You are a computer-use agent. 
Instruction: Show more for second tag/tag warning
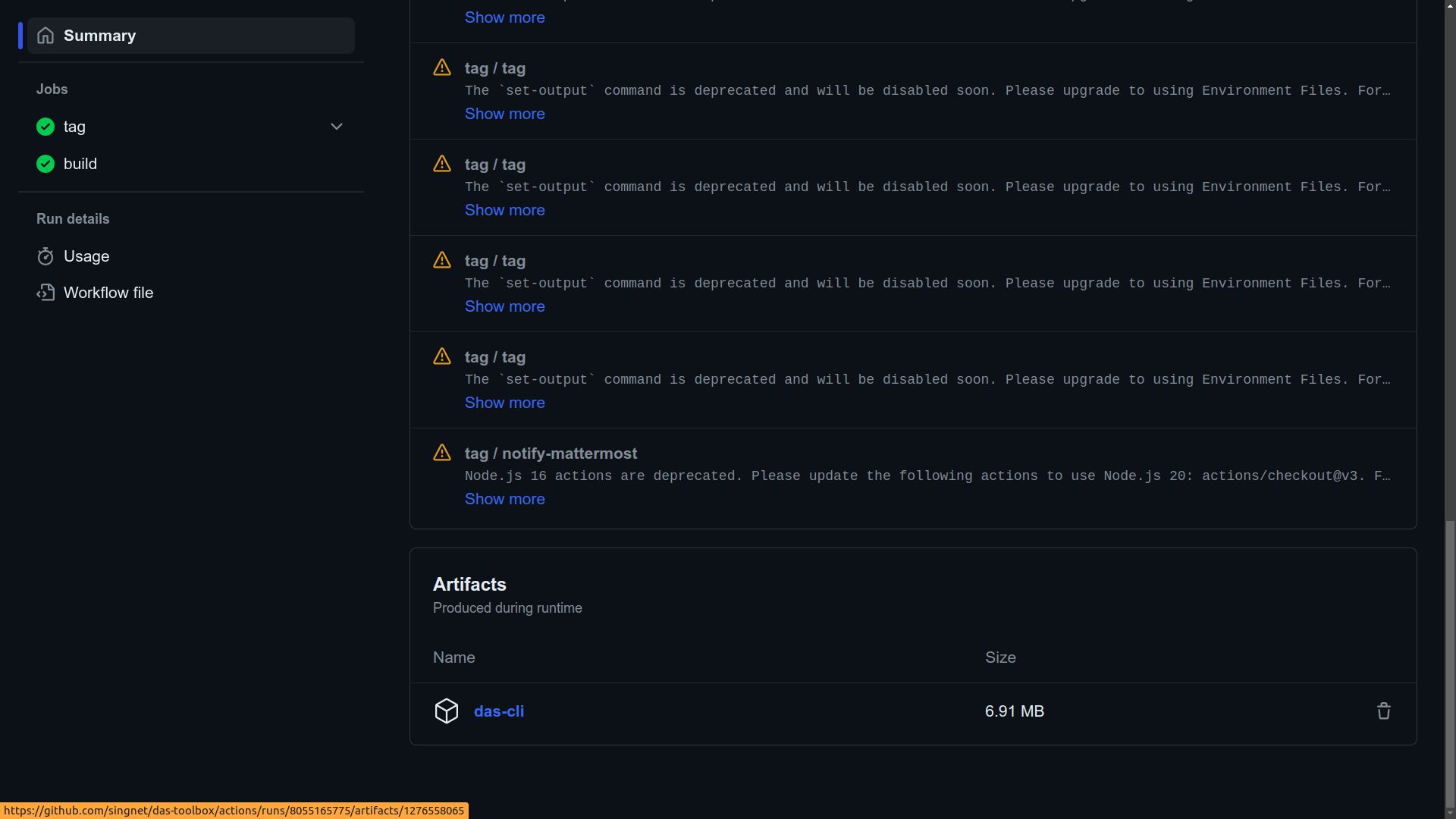click(503, 210)
